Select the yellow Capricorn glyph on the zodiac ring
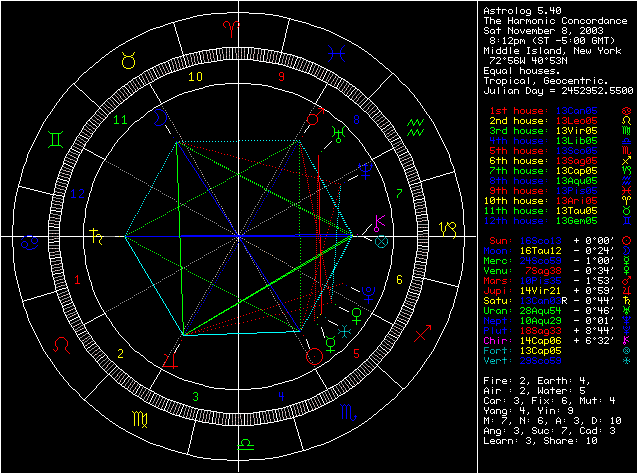 tap(448, 230)
